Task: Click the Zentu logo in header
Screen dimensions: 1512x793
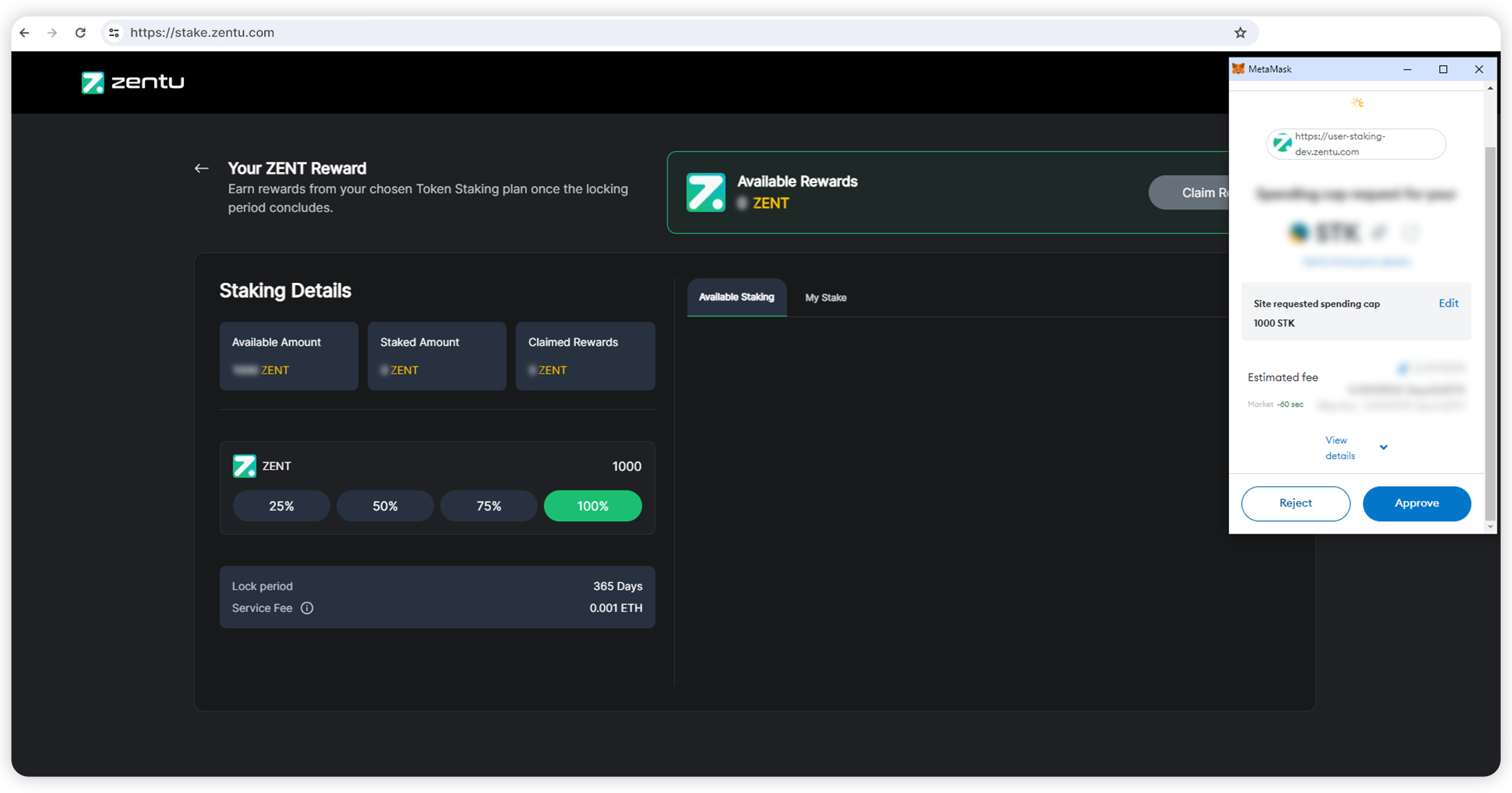Action: (132, 82)
